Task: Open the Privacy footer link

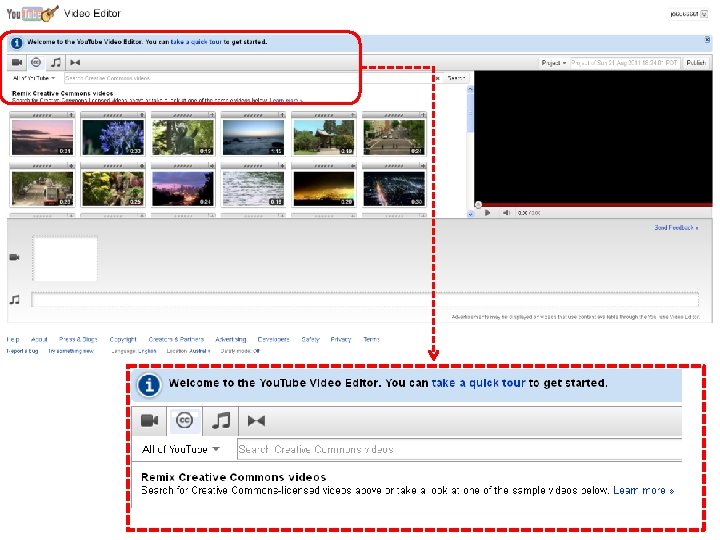Action: coord(341,339)
